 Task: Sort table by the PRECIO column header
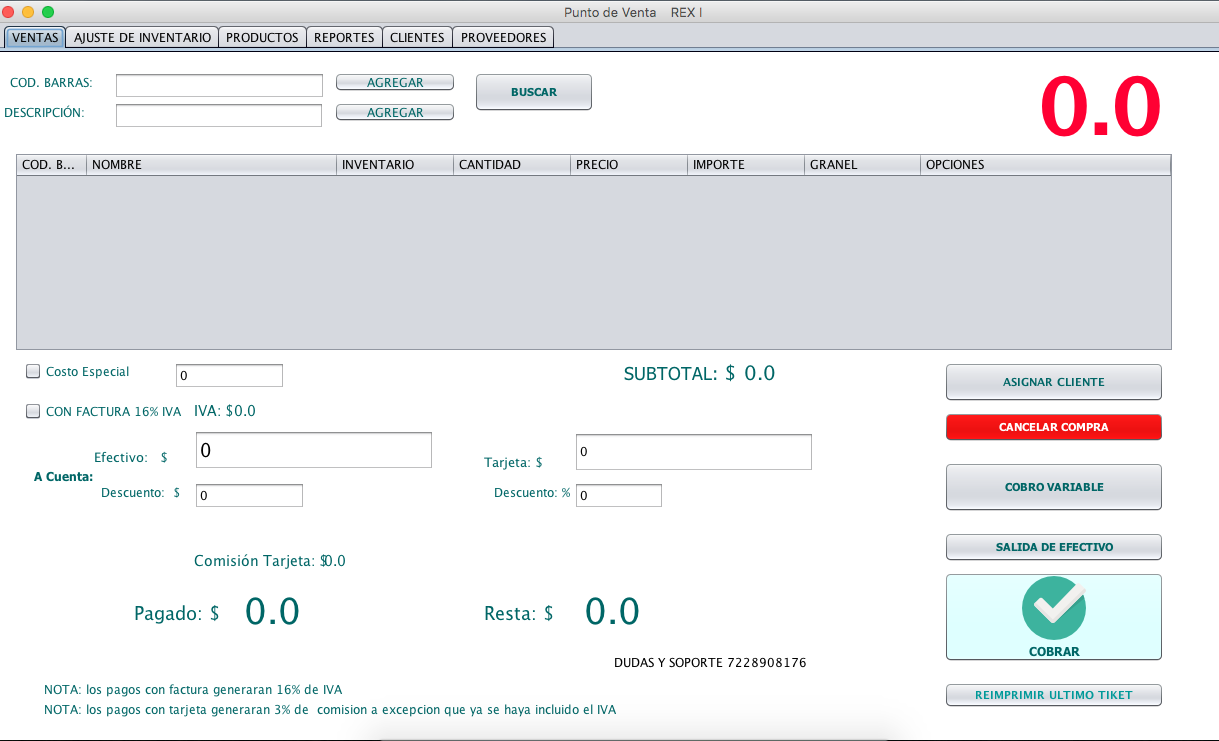click(628, 165)
